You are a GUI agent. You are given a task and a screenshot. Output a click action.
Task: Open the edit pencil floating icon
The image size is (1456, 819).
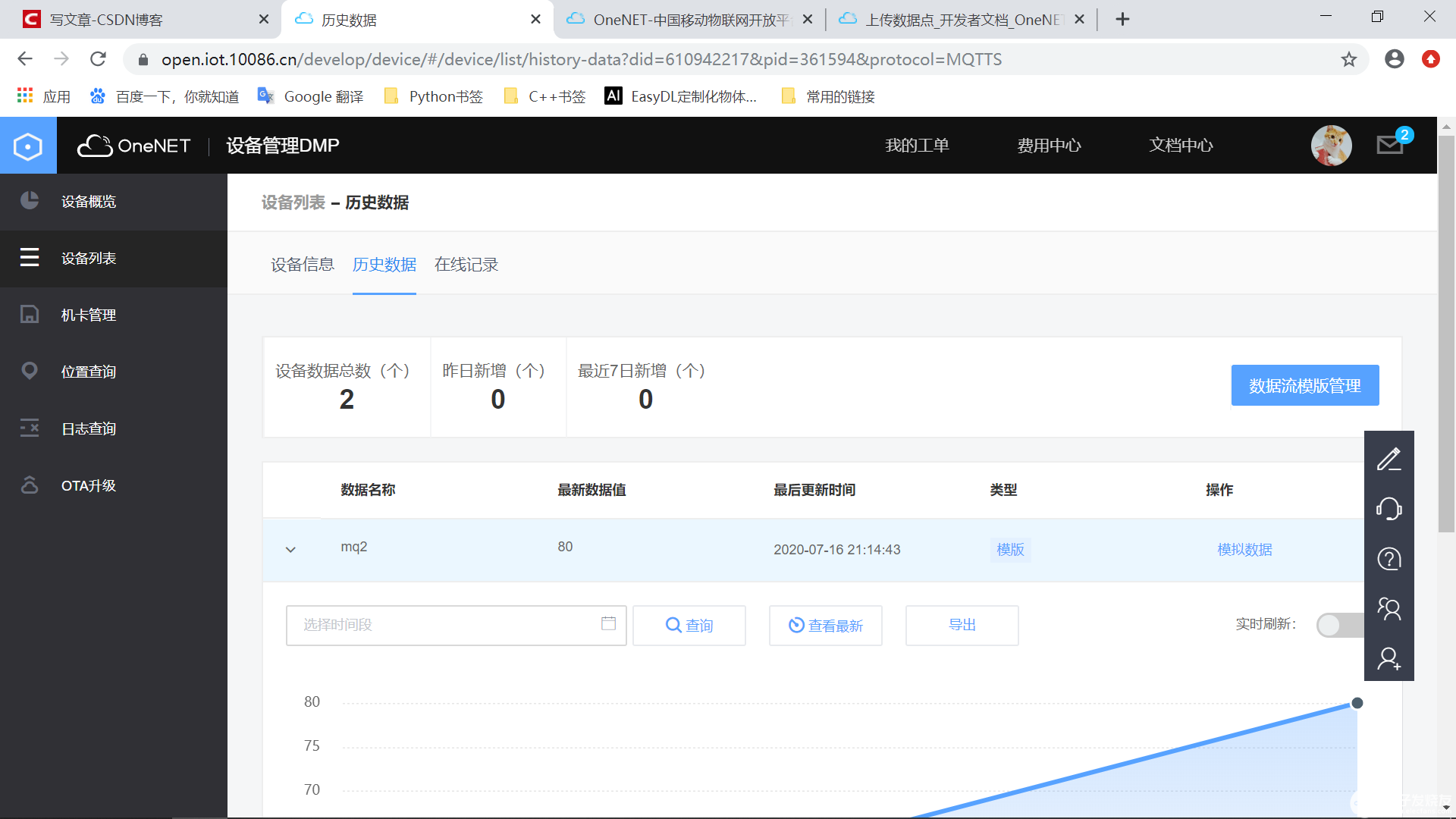(1389, 459)
